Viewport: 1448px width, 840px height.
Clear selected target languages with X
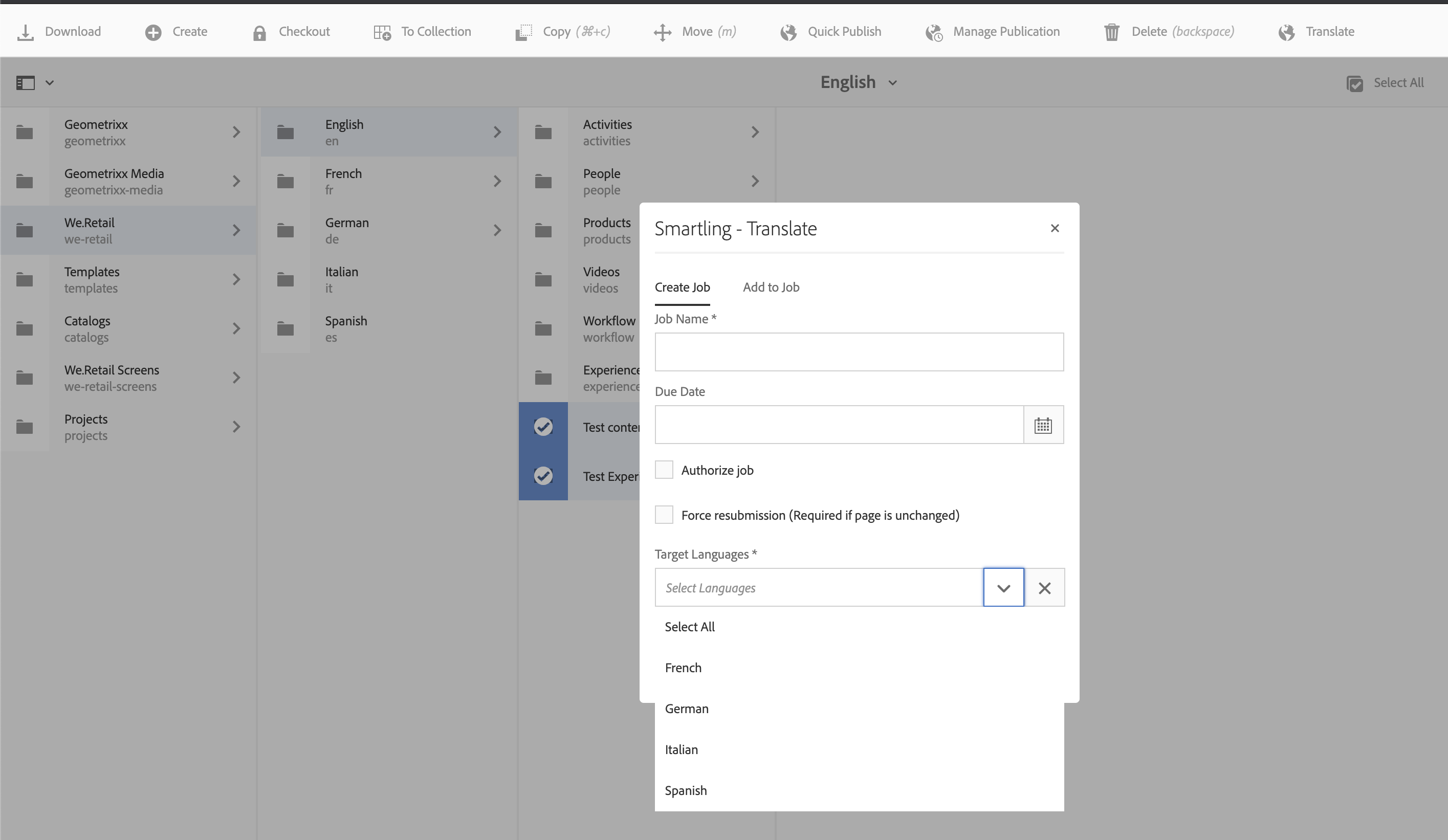[1045, 588]
